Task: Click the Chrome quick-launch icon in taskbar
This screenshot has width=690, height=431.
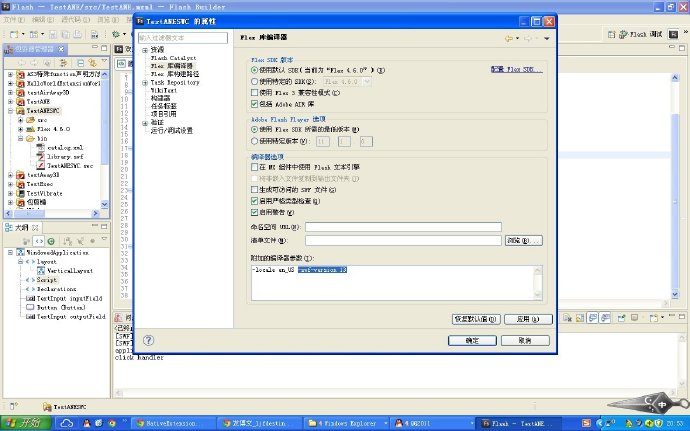Action: pyautogui.click(x=112, y=423)
